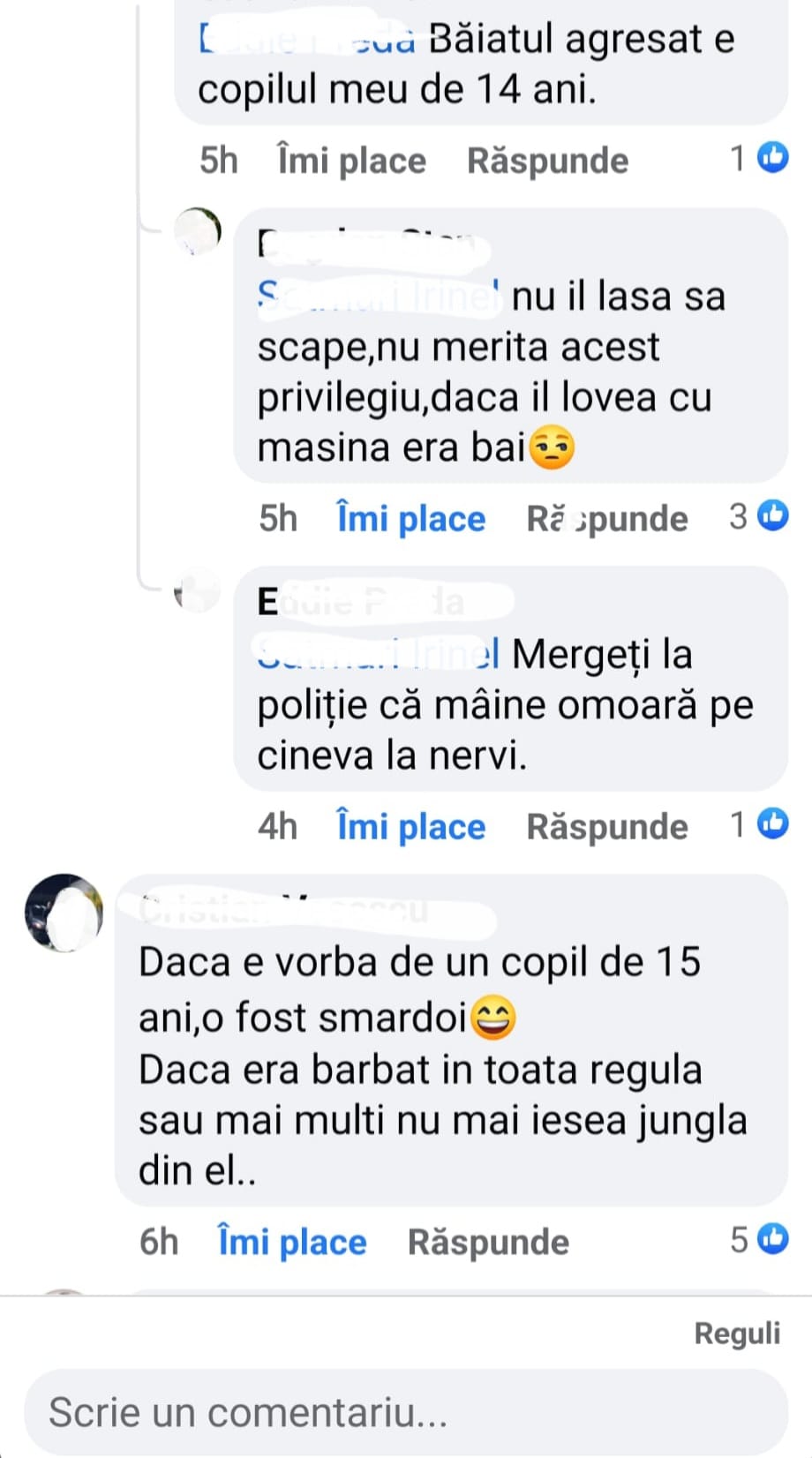Tap the mentioned name before nu il lasa

tap(380, 295)
